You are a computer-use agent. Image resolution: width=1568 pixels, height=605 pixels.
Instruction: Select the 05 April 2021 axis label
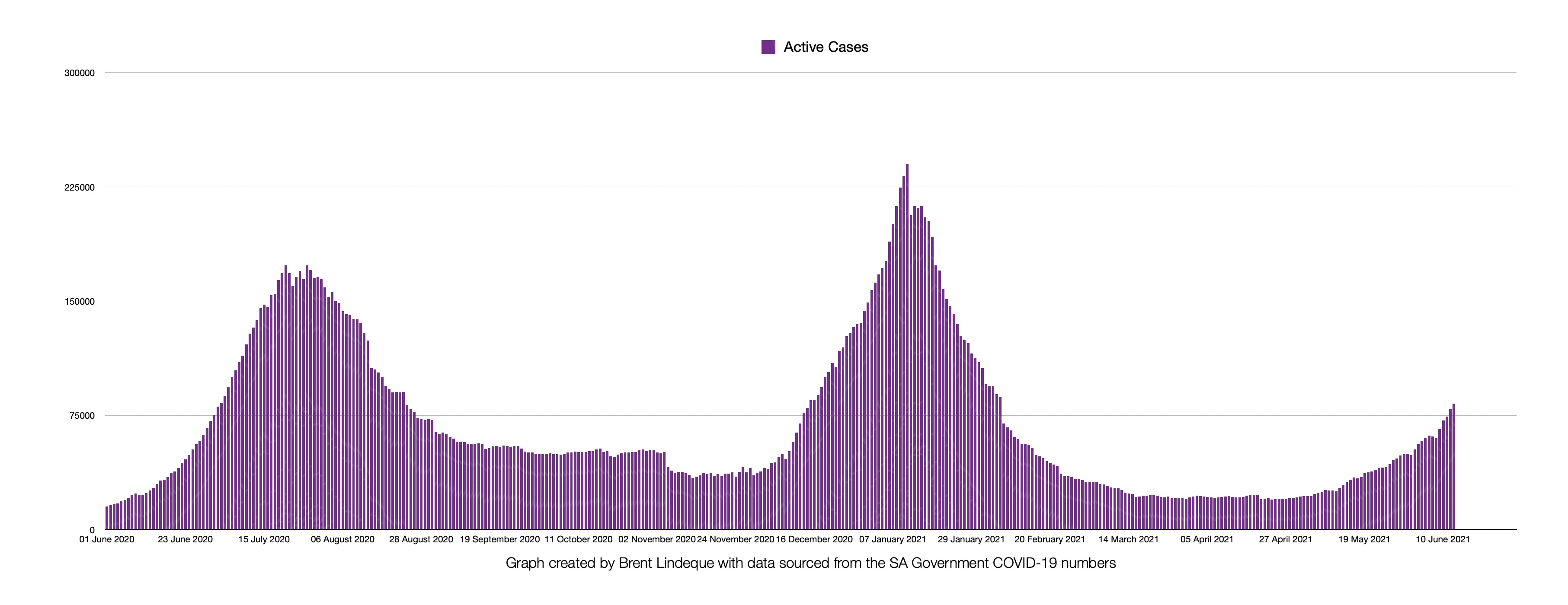[x=1207, y=539]
